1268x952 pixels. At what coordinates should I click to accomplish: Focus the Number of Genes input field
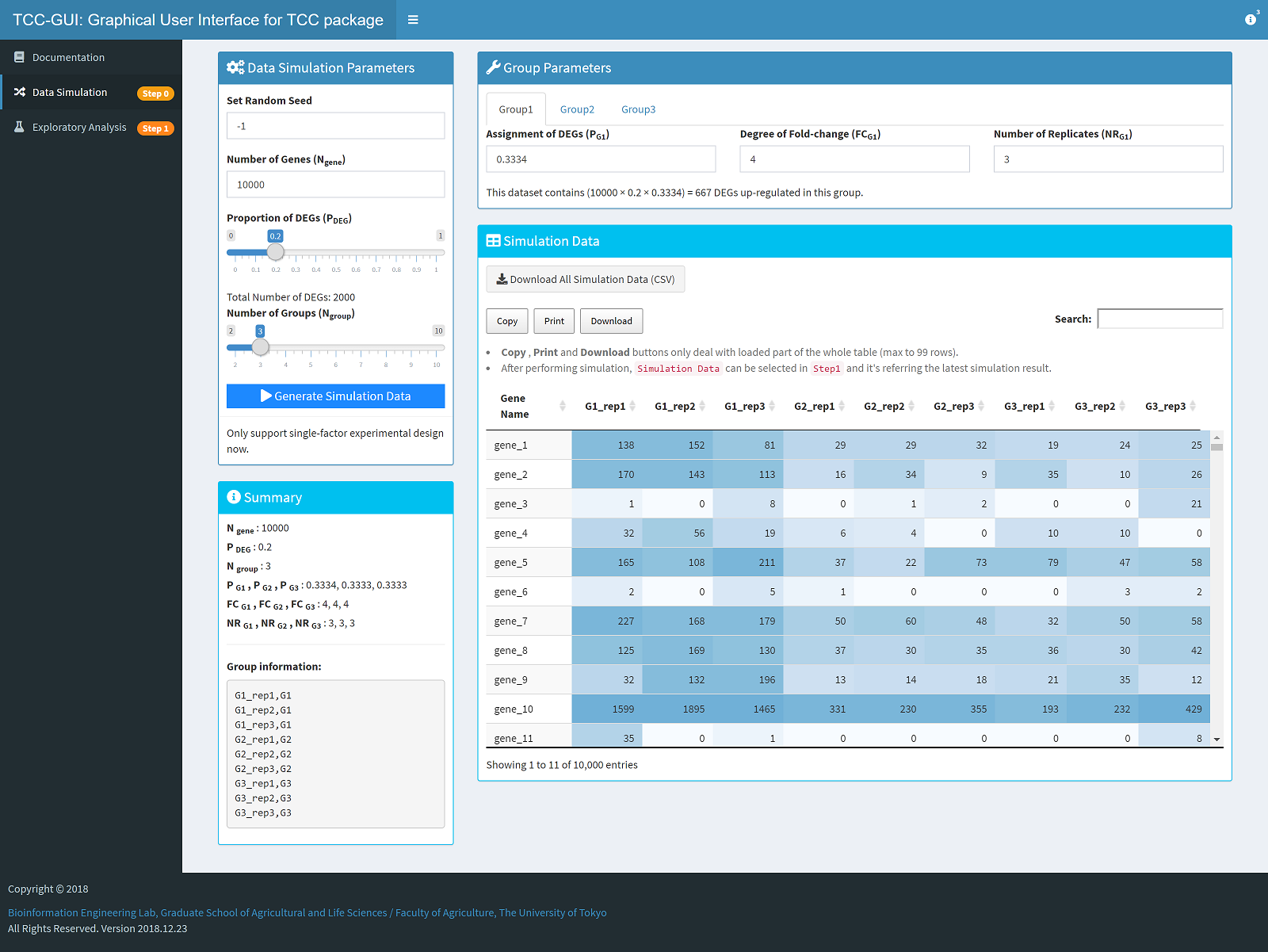click(335, 185)
